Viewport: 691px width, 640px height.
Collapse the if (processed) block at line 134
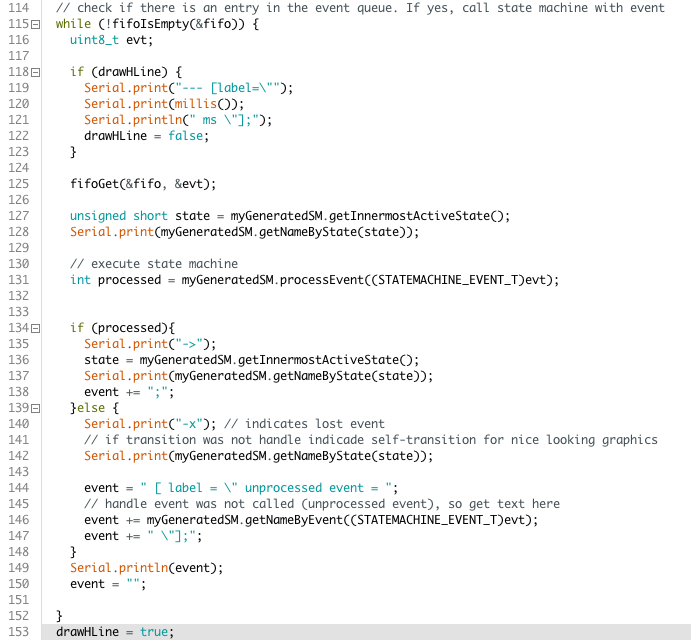(x=35, y=328)
